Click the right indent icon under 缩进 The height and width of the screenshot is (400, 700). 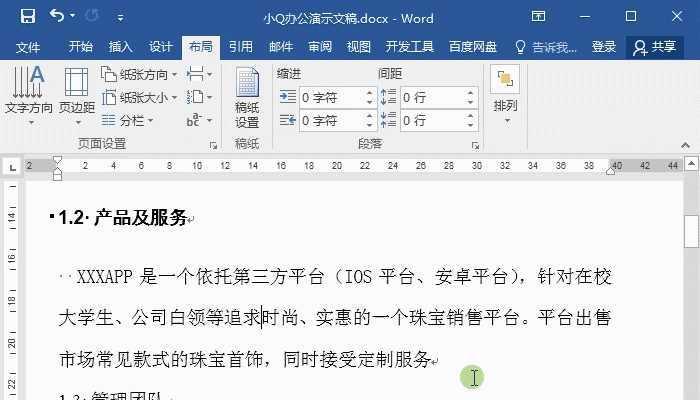pos(288,120)
